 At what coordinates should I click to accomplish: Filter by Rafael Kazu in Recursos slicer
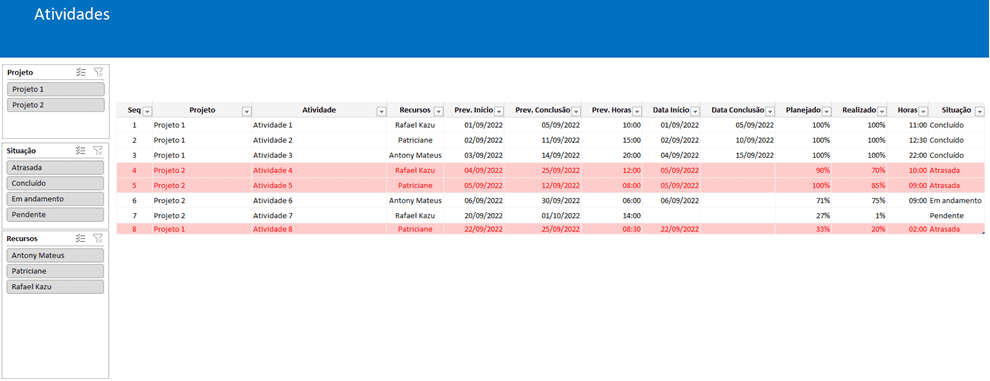pos(56,286)
